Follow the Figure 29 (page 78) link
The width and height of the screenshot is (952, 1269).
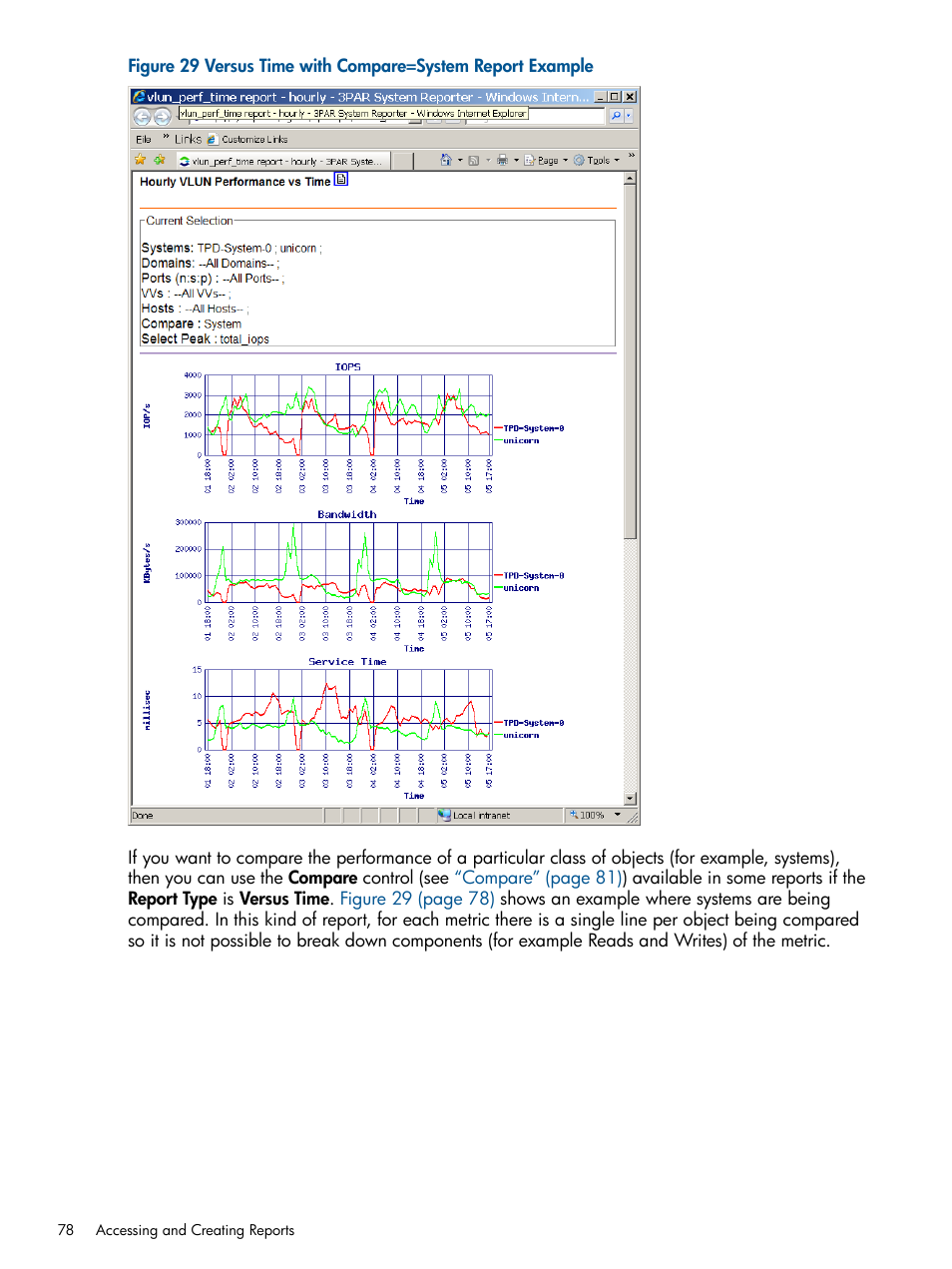(417, 899)
